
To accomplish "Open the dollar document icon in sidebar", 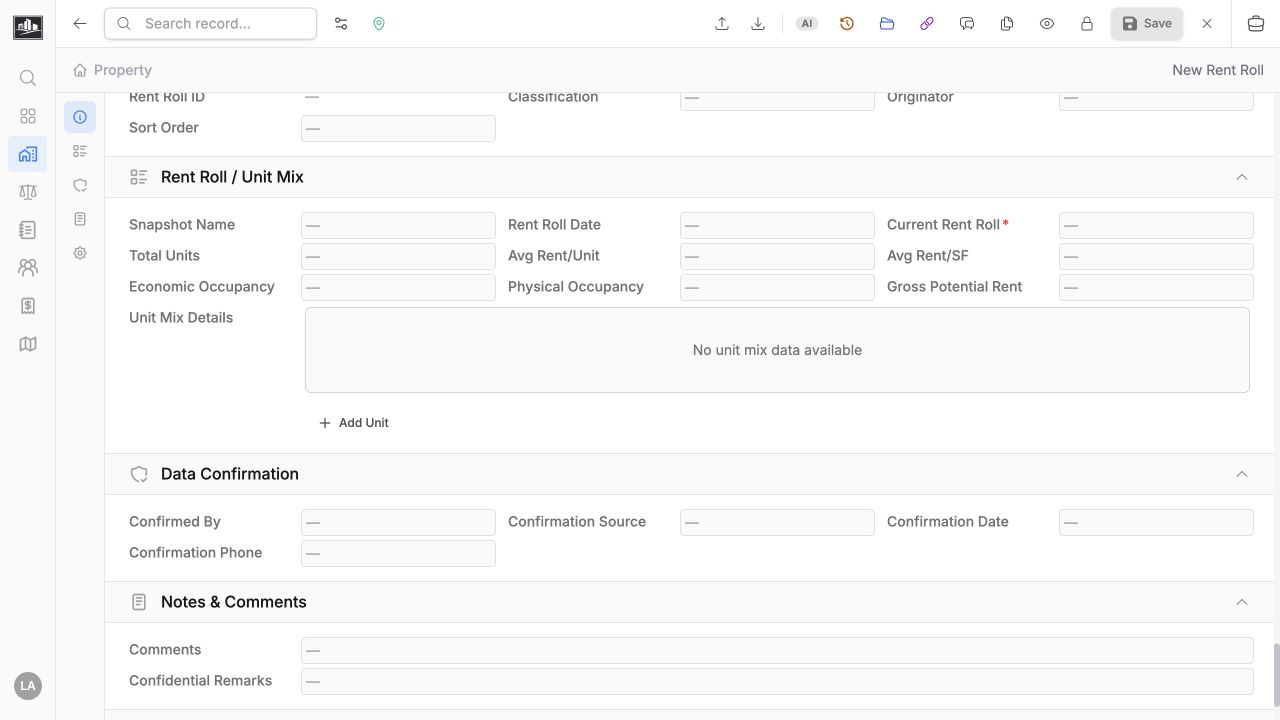I will (x=28, y=306).
